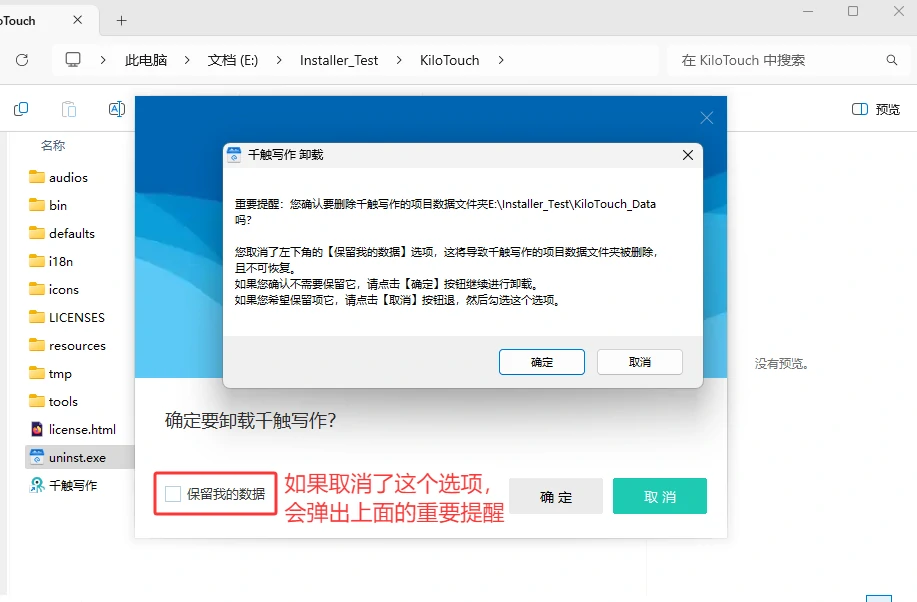
Task: Select the defaults folder
Action: click(x=62, y=233)
